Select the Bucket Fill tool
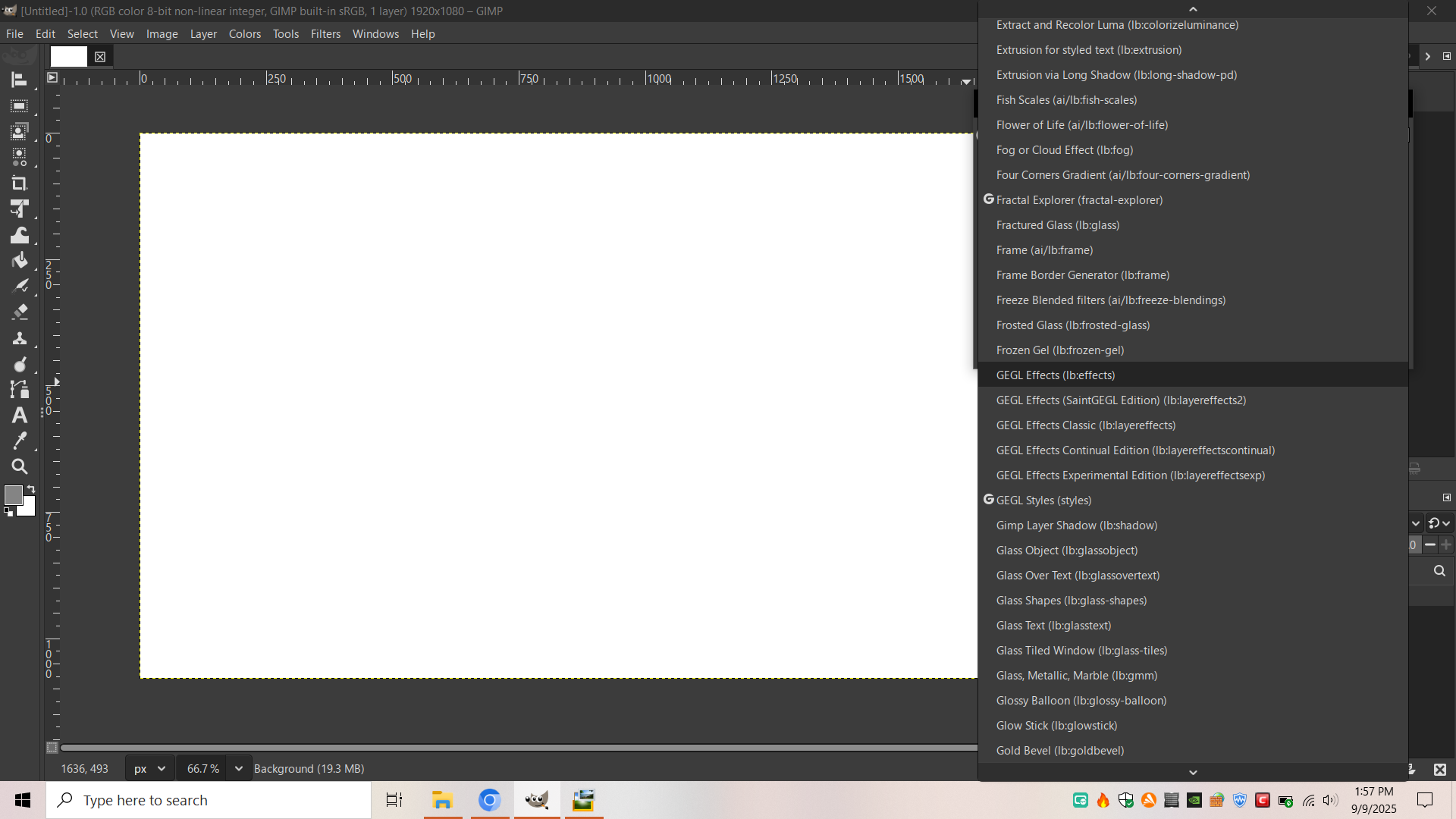This screenshot has width=1456, height=819. click(x=20, y=261)
